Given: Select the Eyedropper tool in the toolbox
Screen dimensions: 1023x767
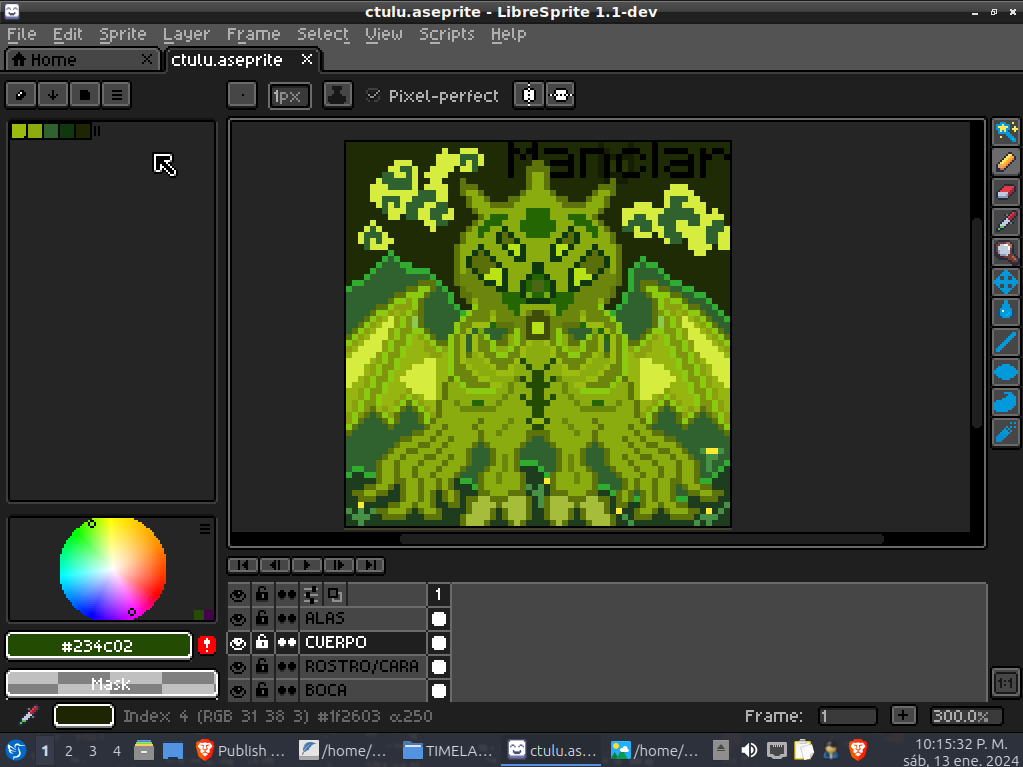Looking at the screenshot, I should 1005,222.
